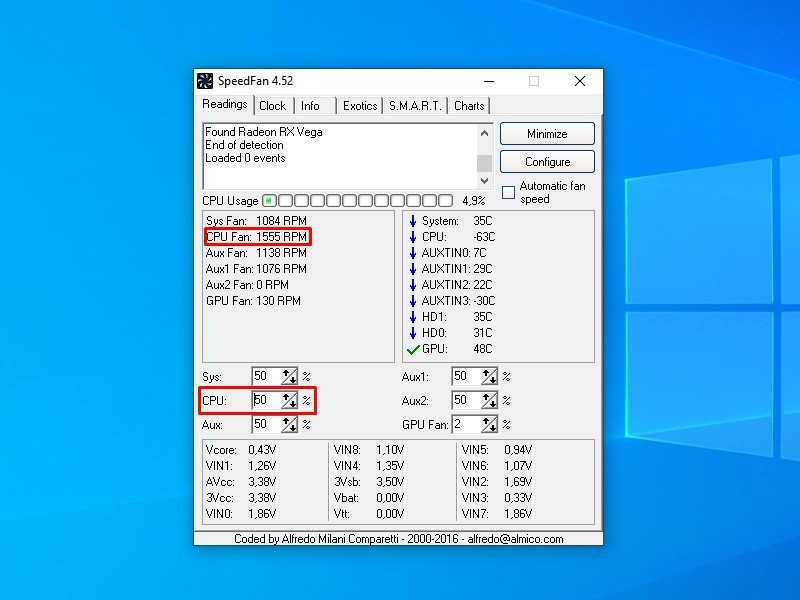Click the Minimize button
The image size is (800, 600).
547,134
